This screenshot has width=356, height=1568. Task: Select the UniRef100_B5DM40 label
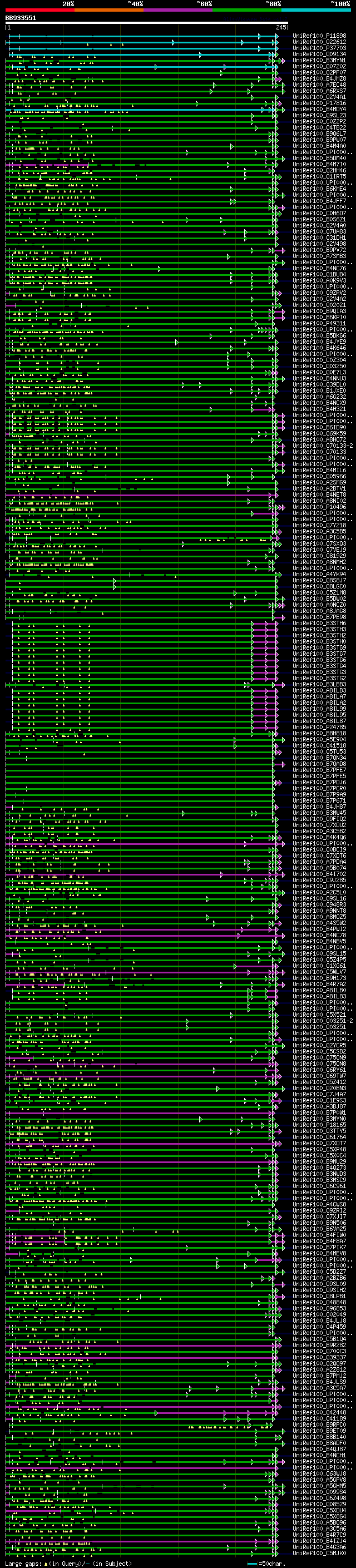(x=319, y=159)
